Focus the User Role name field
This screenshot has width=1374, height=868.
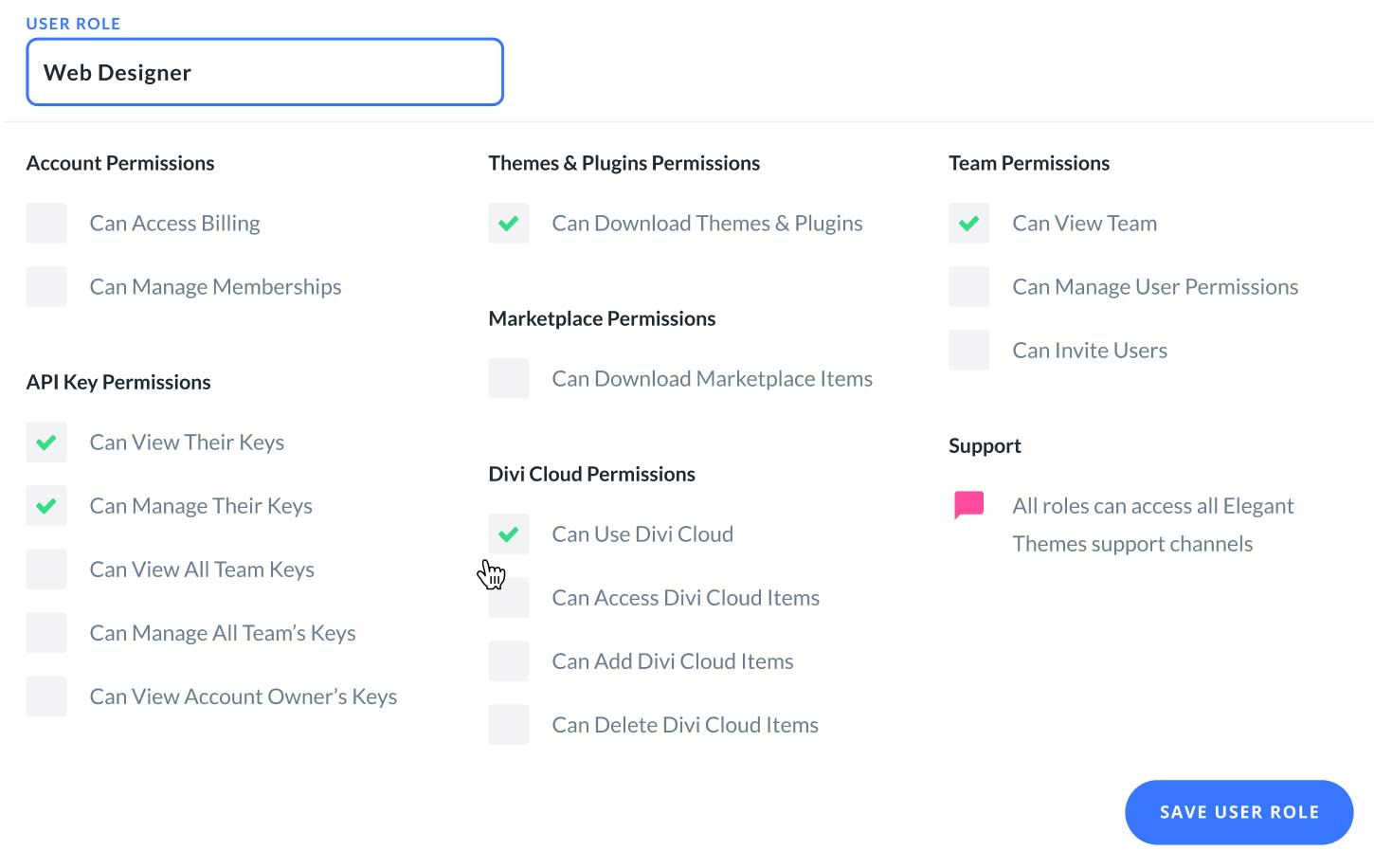point(264,72)
